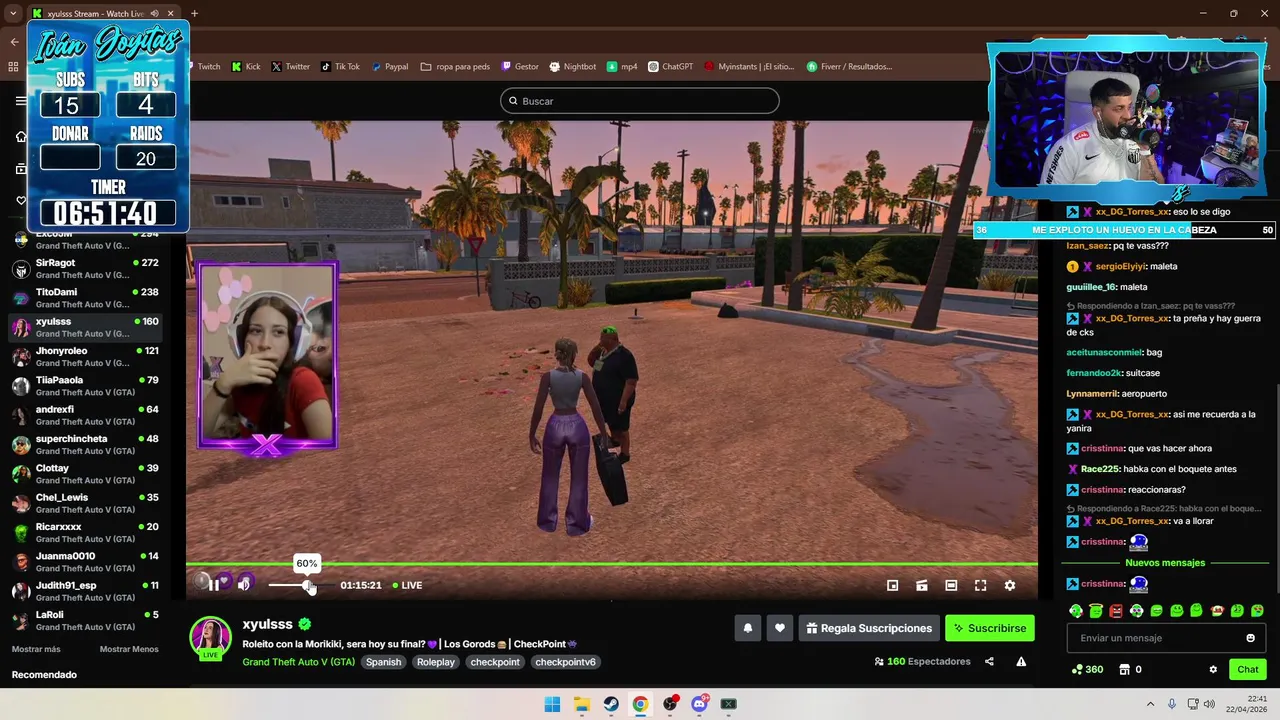Viewport: 1280px width, 720px height.
Task: Open the channel points 360 icon
Action: point(1087,669)
